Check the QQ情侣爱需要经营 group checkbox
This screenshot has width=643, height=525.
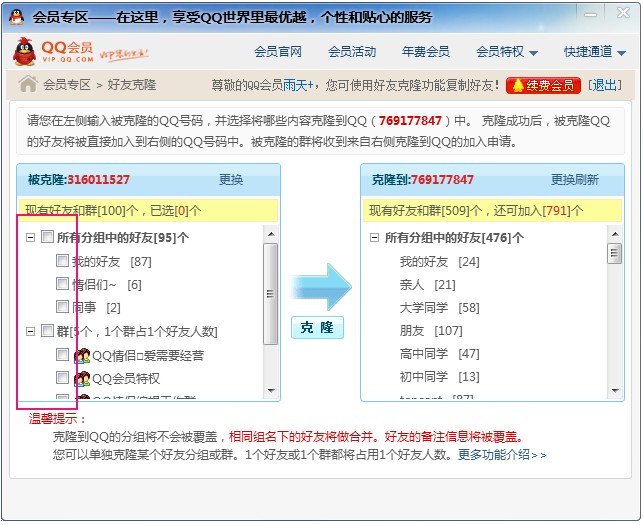(x=62, y=354)
